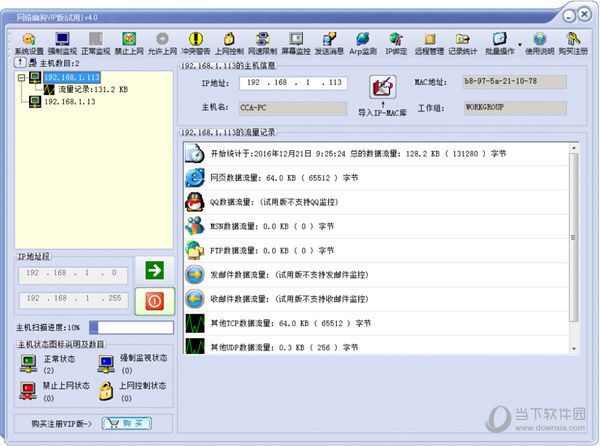Screen dimensions: 600x446
Task: Open the 上网控制 access control tool
Action: coord(229,44)
